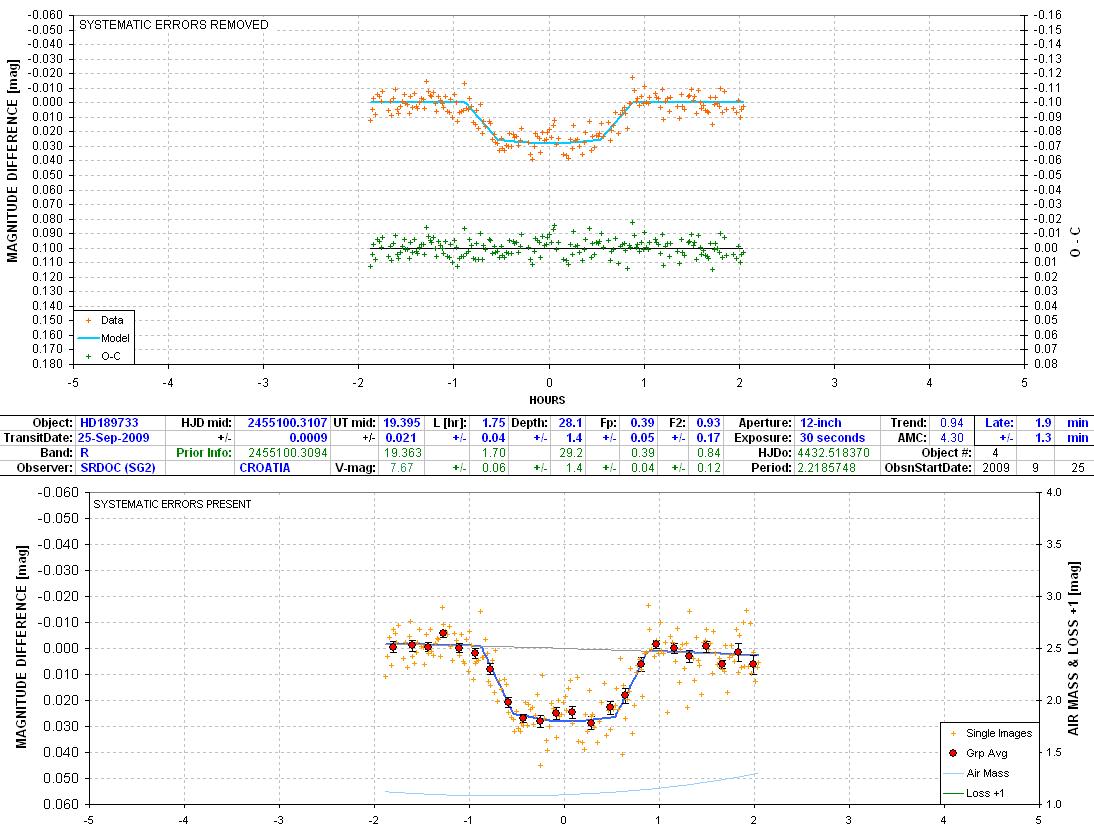Click the SYSTEMATIC ERRORS PRESENT chart title
This screenshot has width=1094, height=830.
172,504
